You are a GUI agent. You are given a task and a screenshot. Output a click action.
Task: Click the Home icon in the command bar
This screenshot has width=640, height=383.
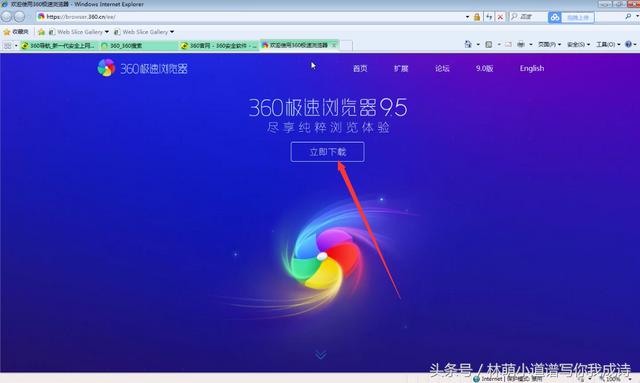468,44
